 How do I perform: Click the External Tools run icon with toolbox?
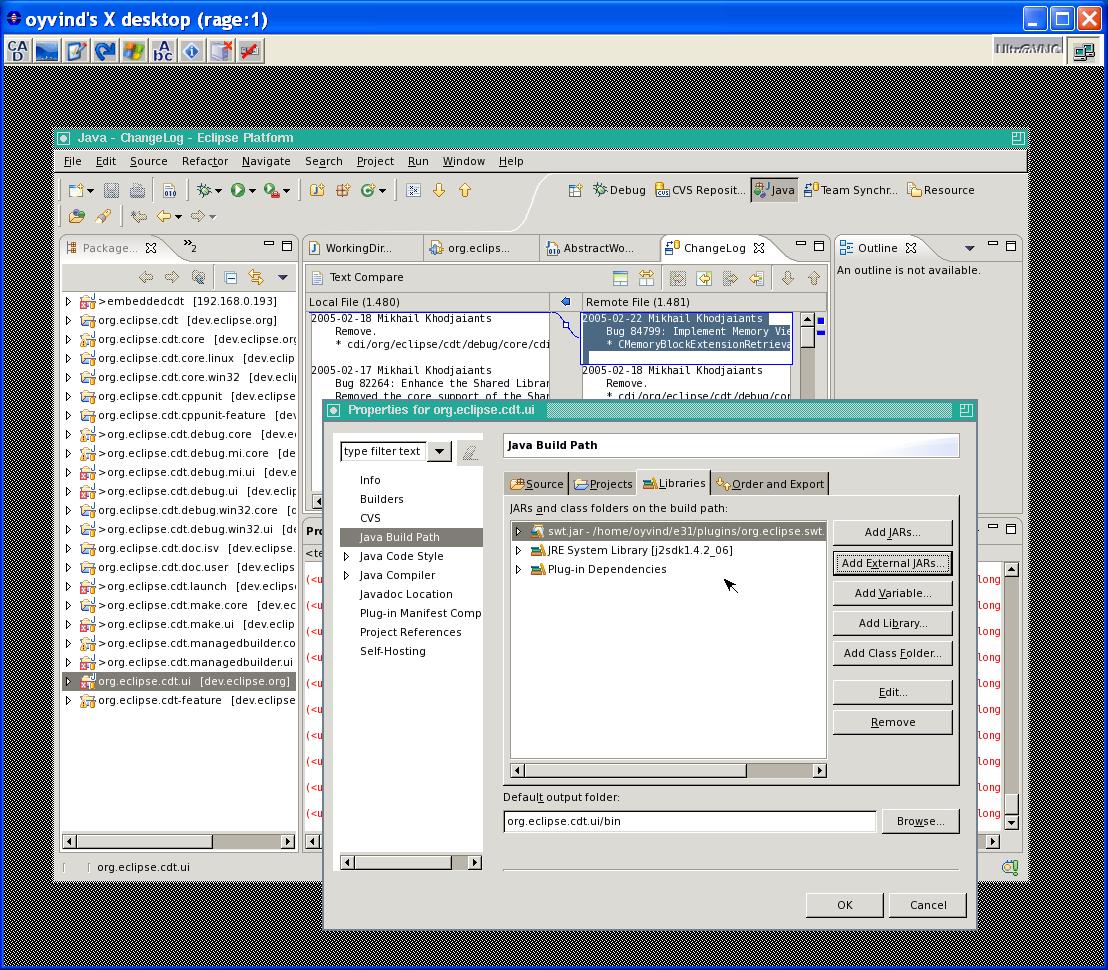271,190
